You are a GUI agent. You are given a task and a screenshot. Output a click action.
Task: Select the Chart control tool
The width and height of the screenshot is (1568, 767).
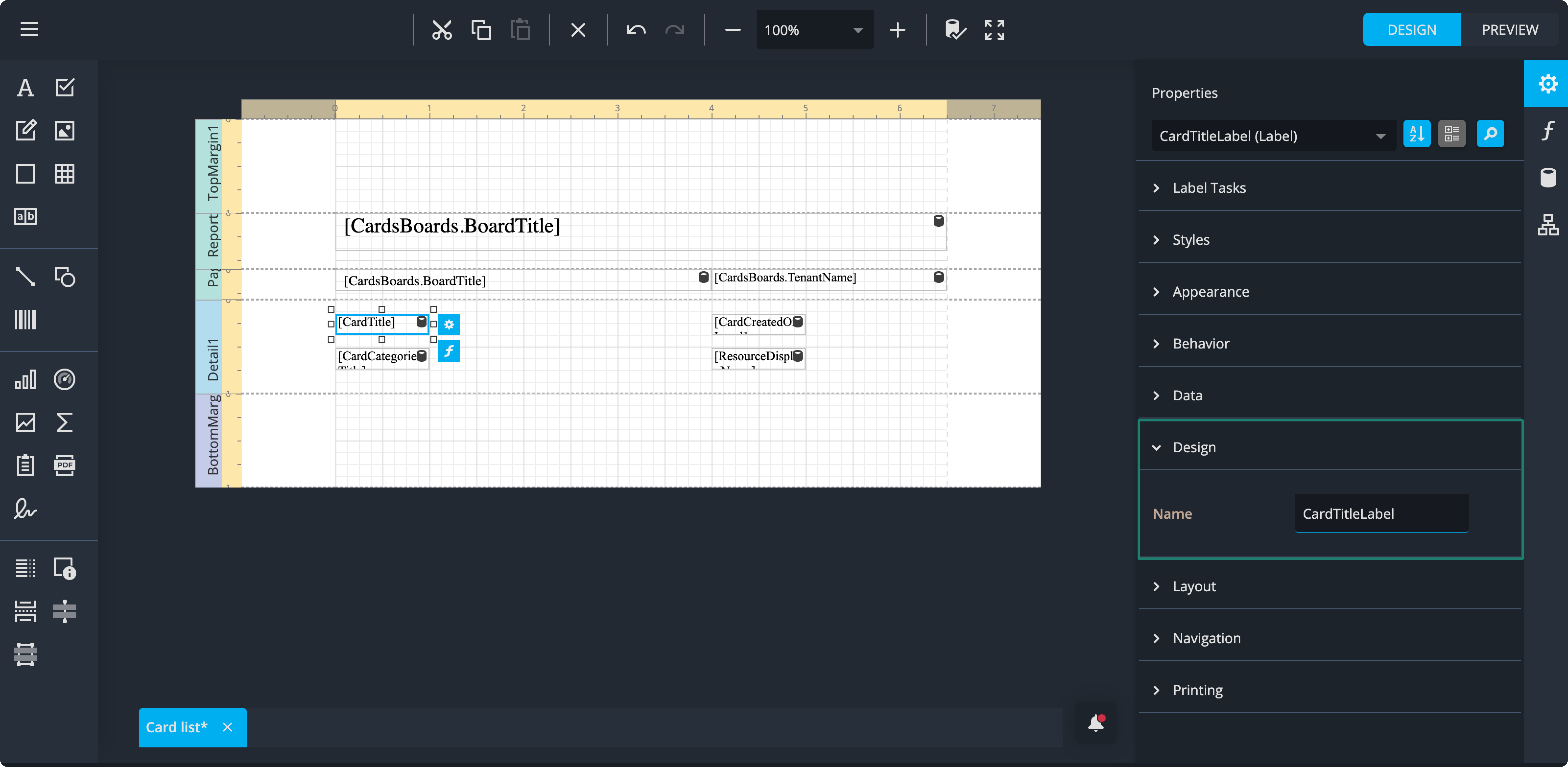pyautogui.click(x=25, y=380)
